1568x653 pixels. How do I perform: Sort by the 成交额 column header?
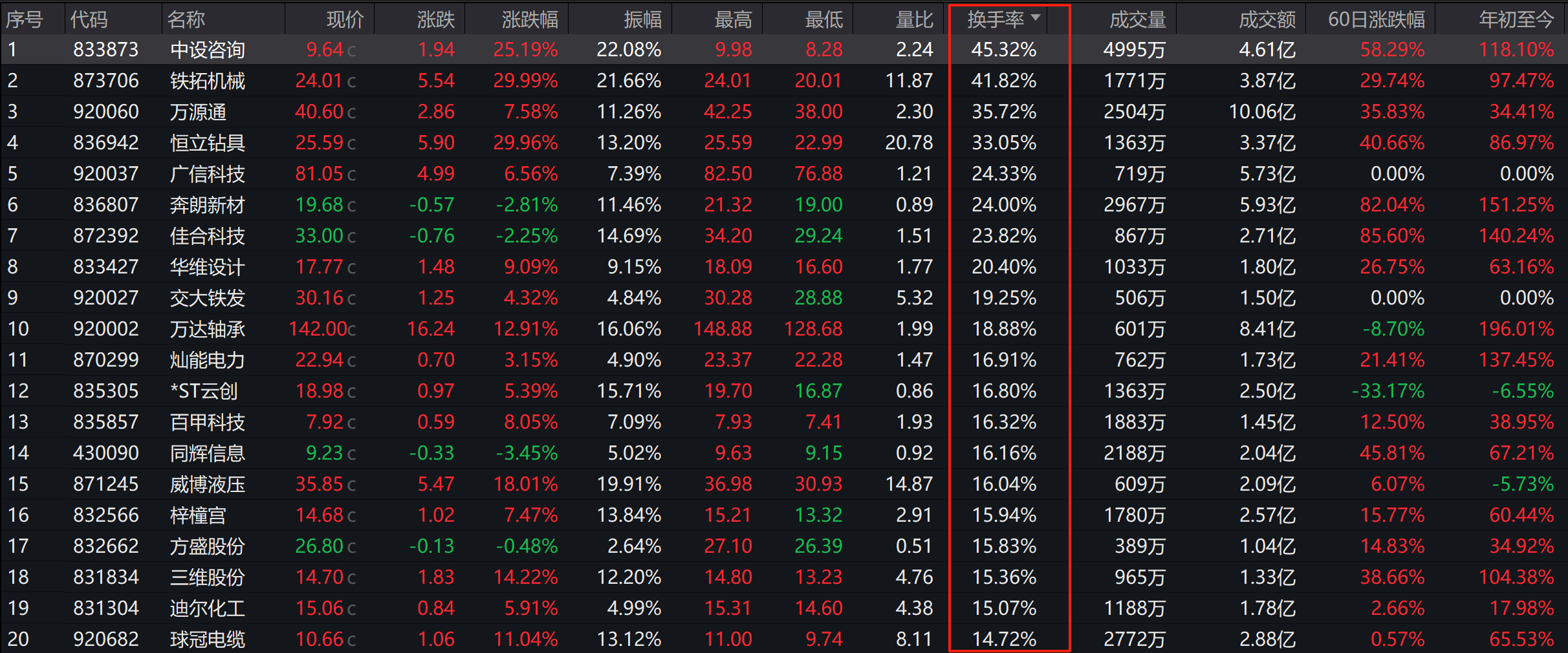click(x=1267, y=19)
